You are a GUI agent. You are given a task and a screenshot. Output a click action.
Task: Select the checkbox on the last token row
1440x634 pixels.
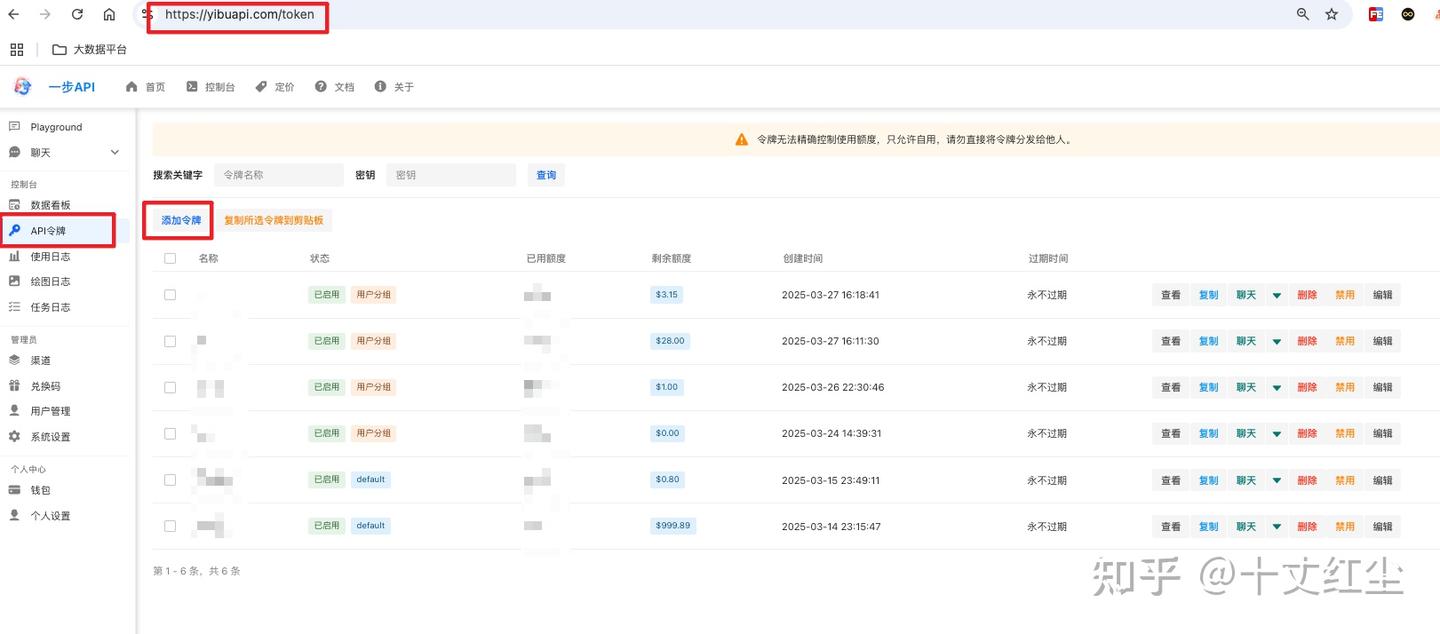[x=169, y=525]
